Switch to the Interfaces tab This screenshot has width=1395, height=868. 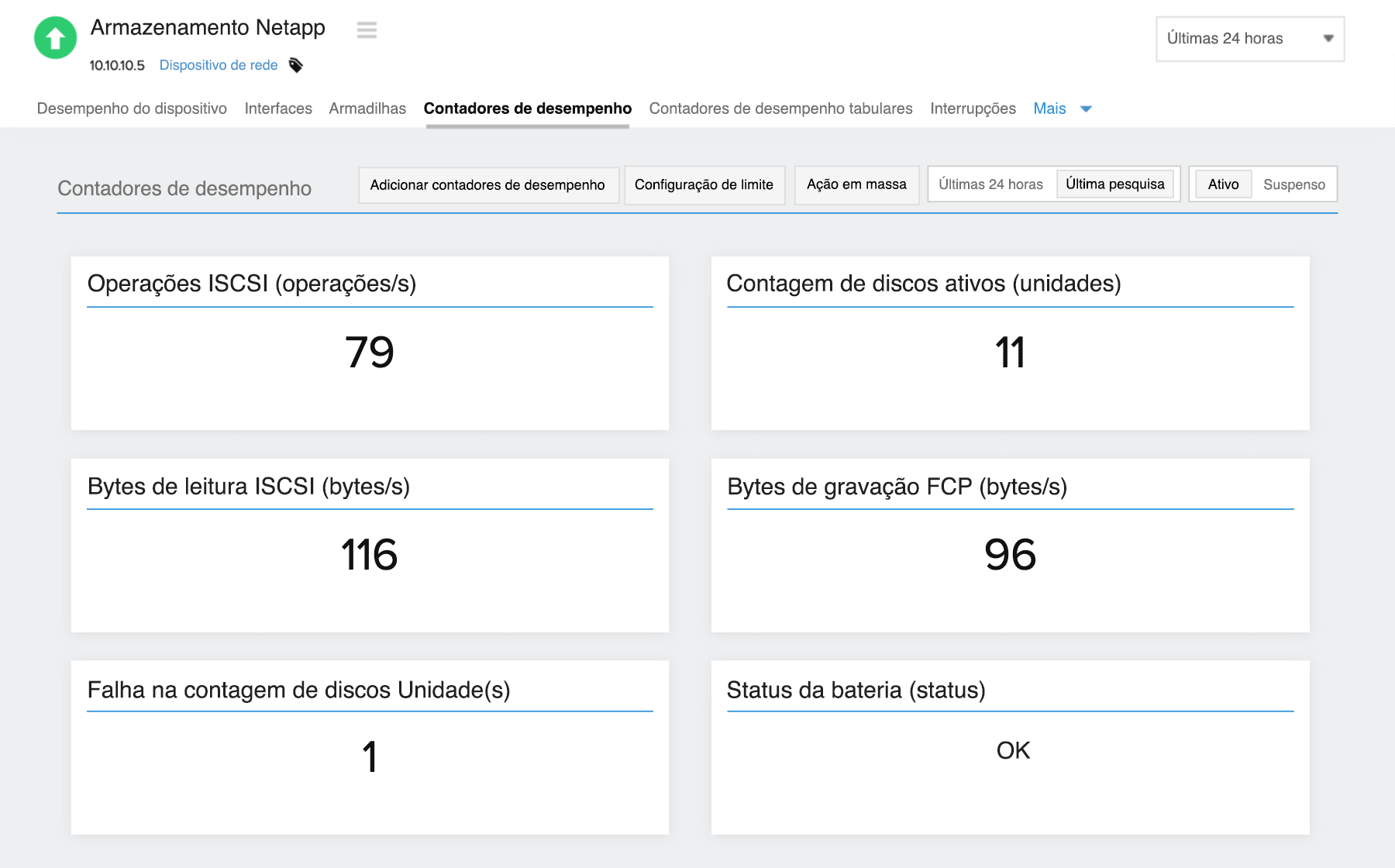pos(277,108)
